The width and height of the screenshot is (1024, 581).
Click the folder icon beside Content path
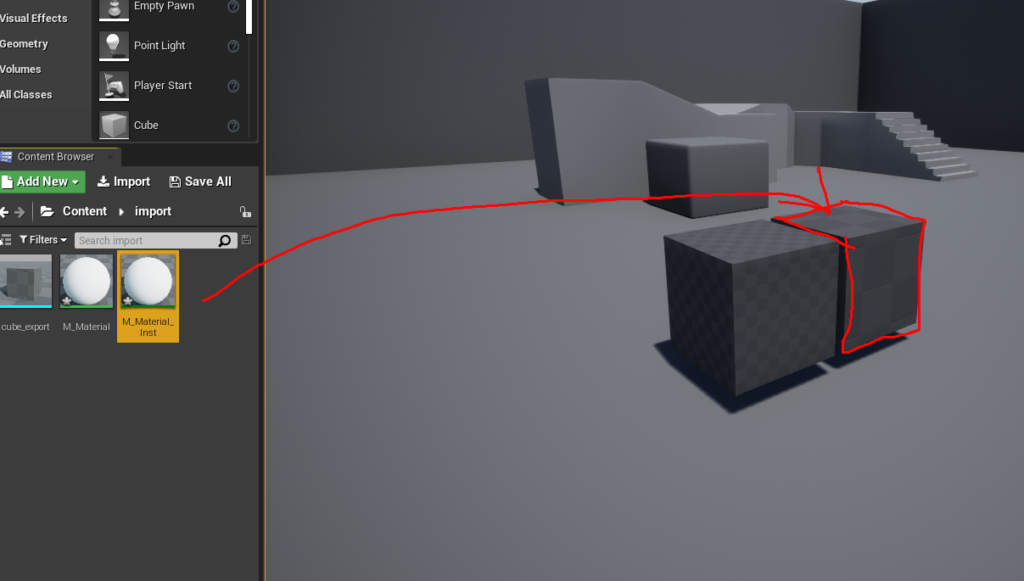pyautogui.click(x=47, y=212)
